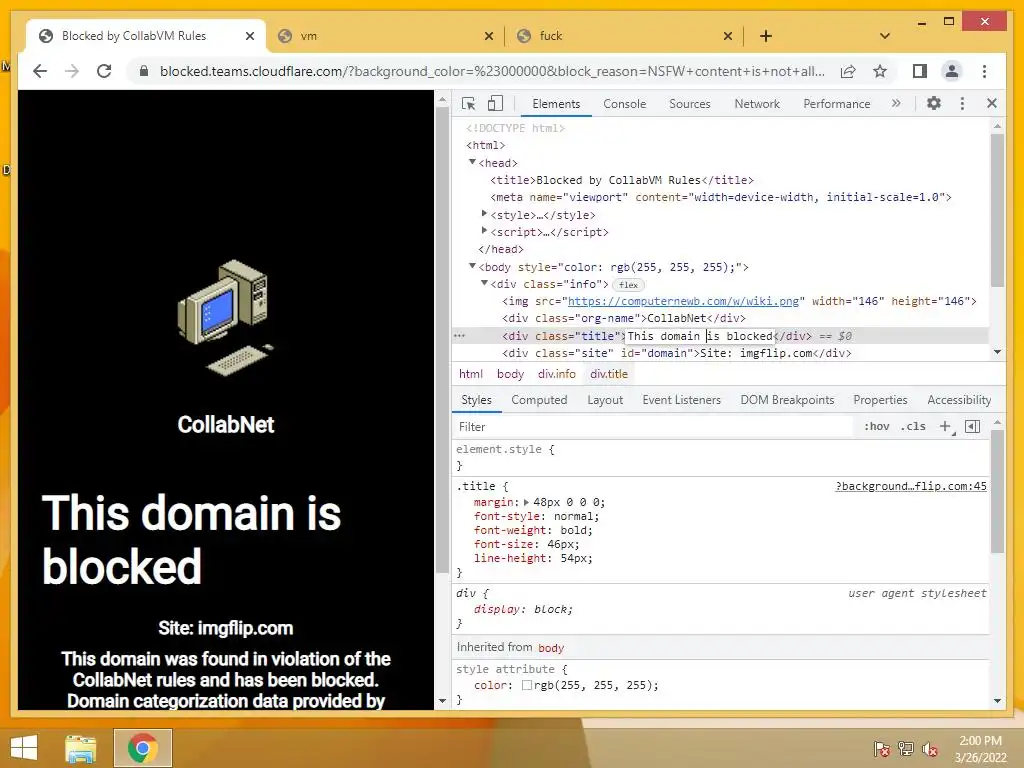Open the DevTools Sources tab

coord(690,104)
